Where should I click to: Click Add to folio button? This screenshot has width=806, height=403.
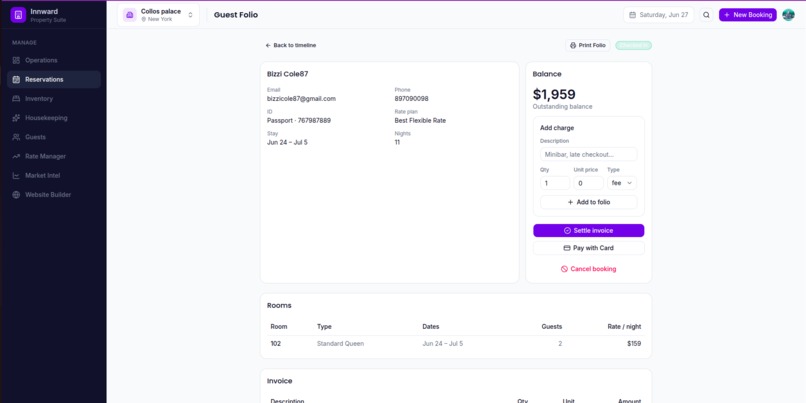coord(589,202)
